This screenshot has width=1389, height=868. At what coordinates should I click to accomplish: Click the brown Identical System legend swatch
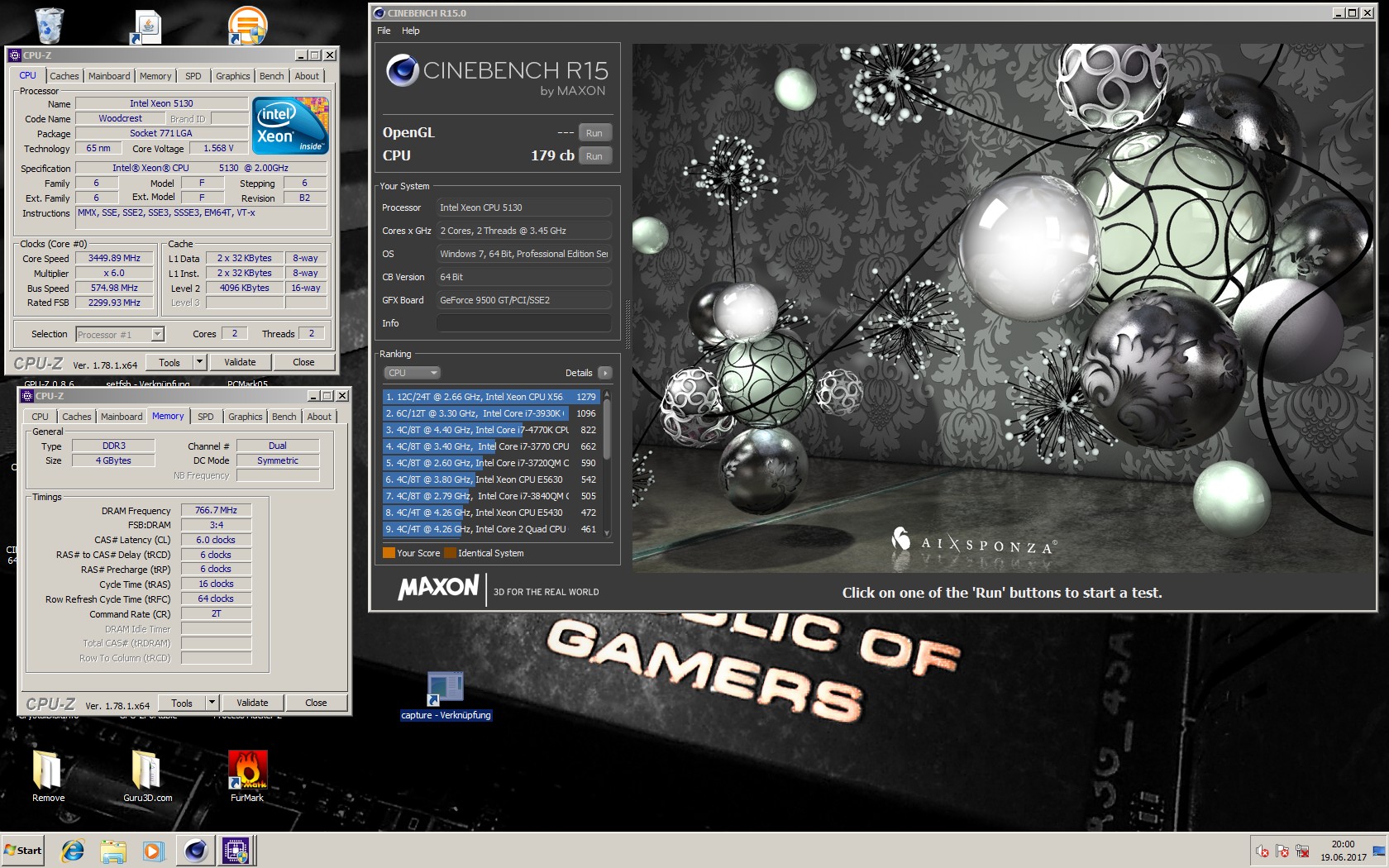[450, 553]
